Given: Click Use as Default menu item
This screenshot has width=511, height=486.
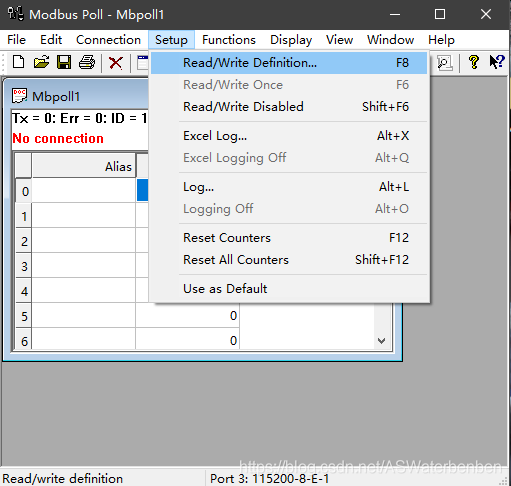Looking at the screenshot, I should [x=289, y=289].
